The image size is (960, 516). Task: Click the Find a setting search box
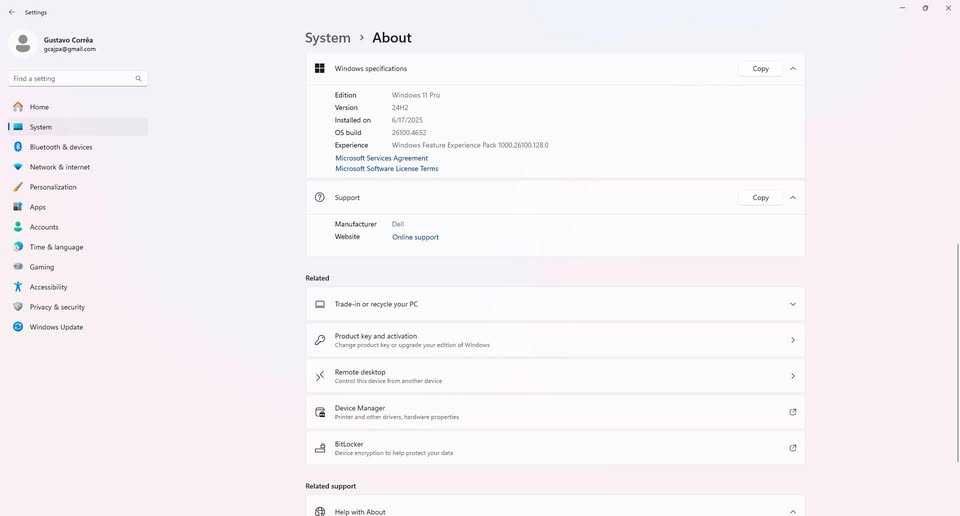pos(78,78)
